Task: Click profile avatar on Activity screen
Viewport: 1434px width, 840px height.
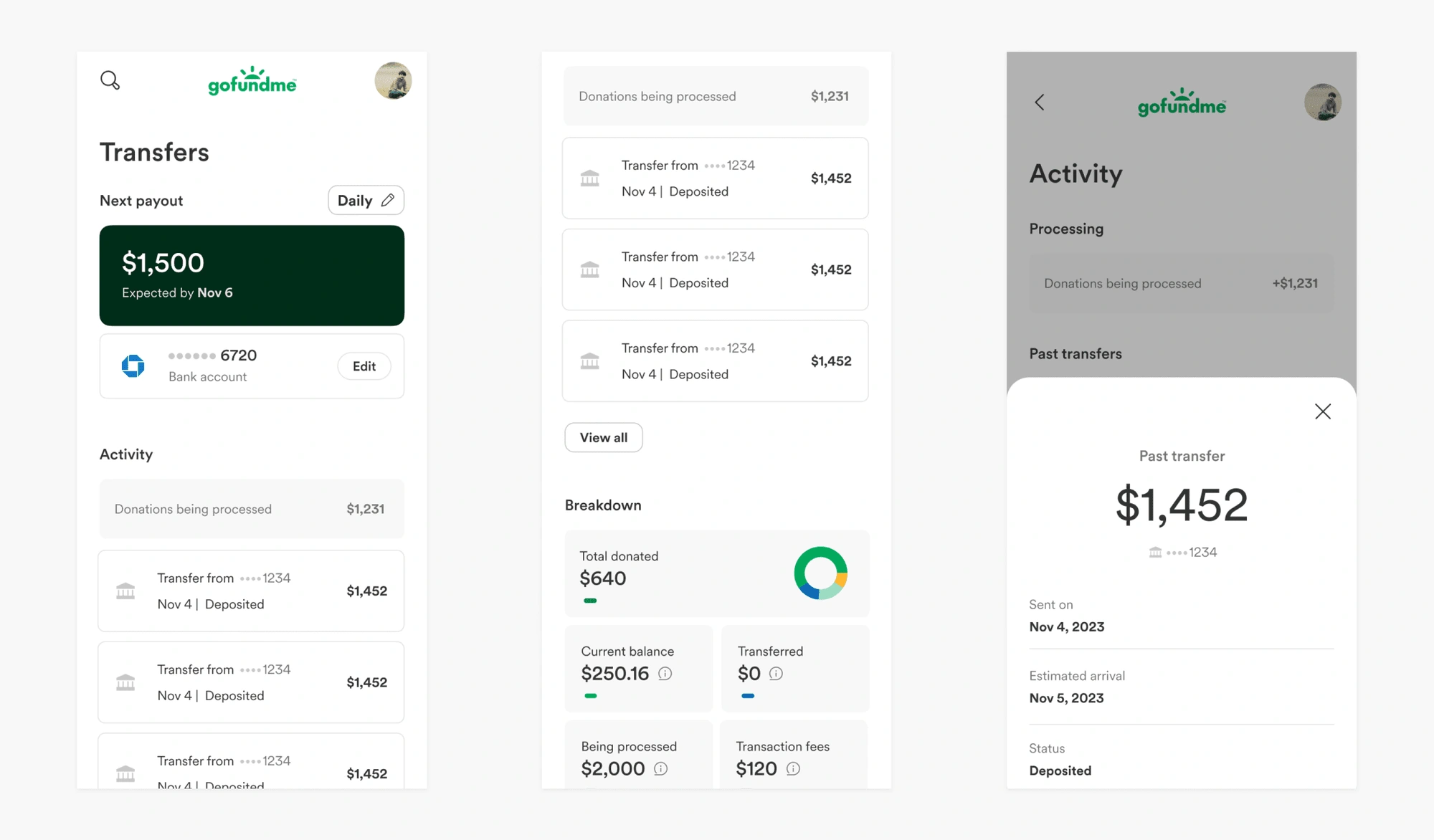Action: [1323, 102]
